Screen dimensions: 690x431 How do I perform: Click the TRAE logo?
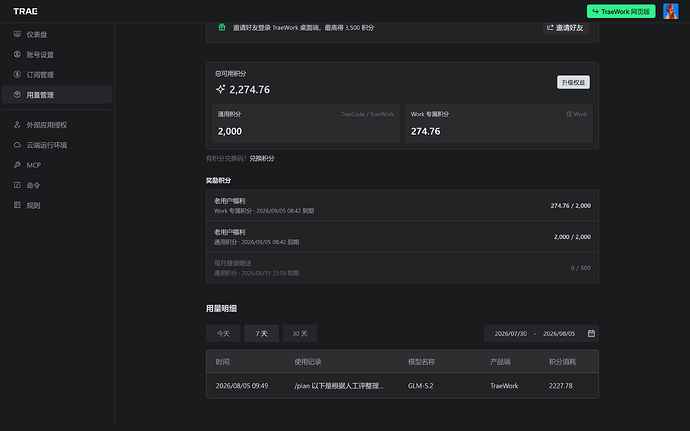pos(25,11)
